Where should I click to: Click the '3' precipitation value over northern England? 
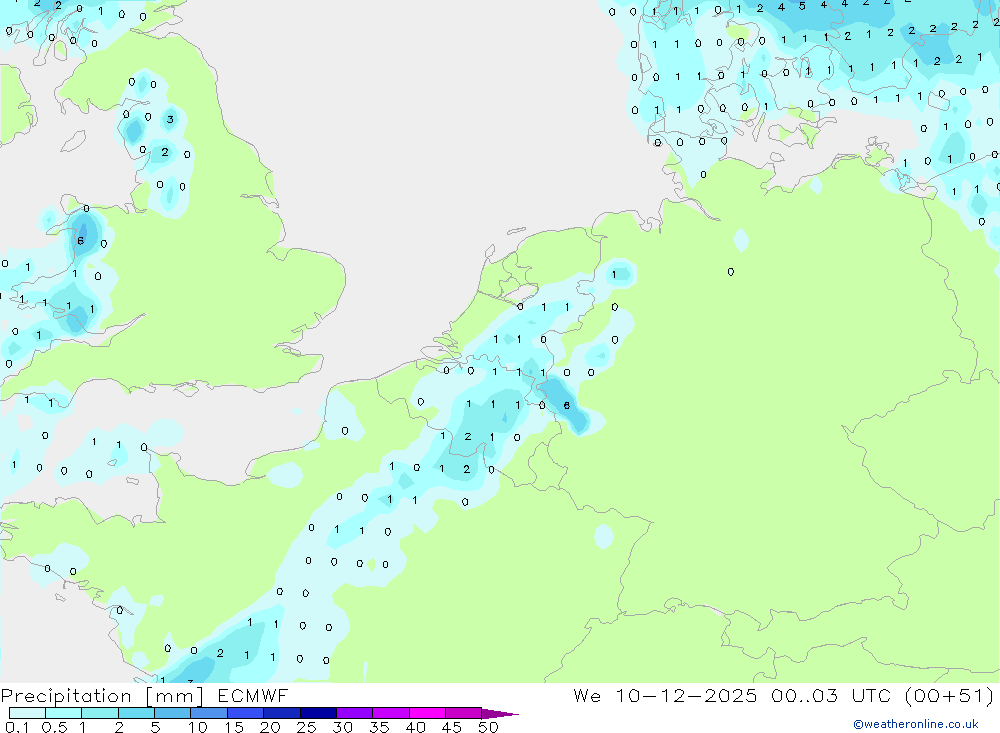pos(170,119)
